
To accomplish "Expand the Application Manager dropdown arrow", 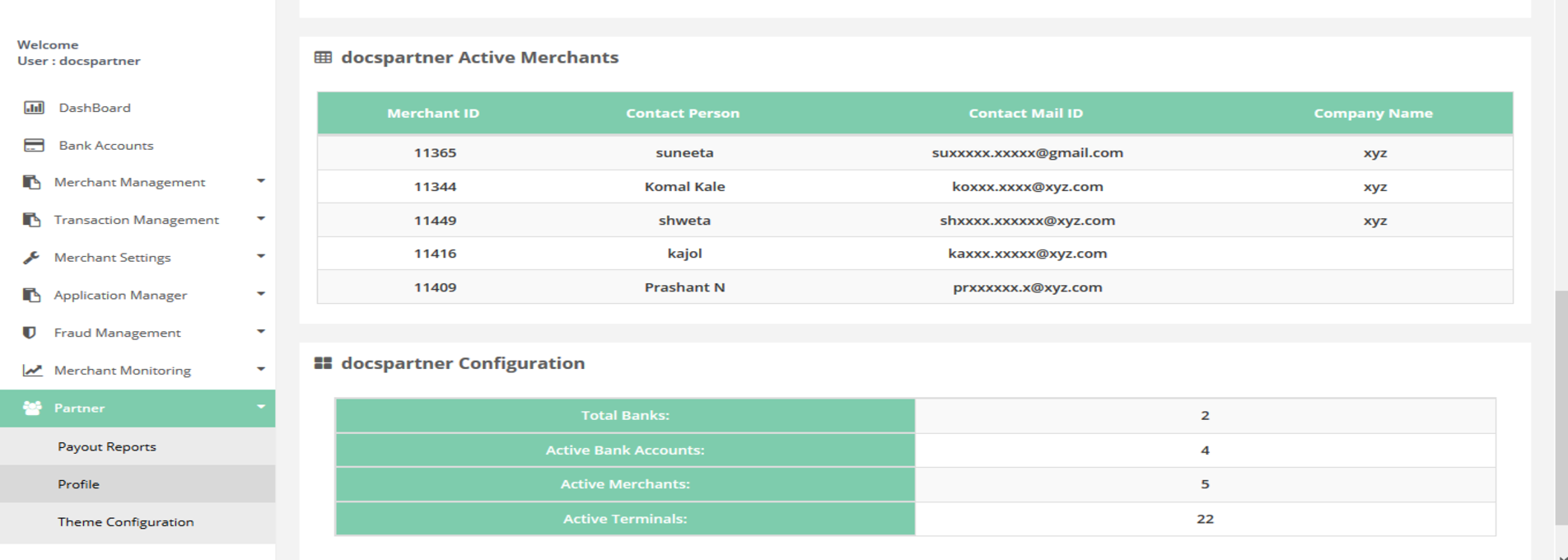I will coord(260,294).
